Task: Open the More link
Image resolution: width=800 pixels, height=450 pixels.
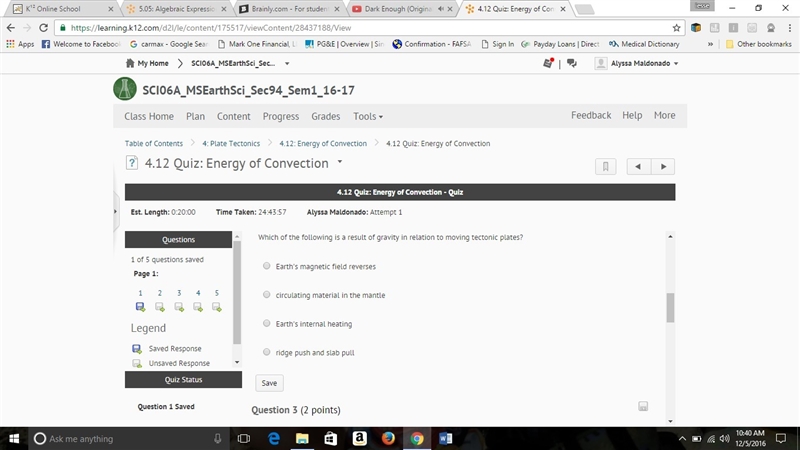Action: [664, 115]
